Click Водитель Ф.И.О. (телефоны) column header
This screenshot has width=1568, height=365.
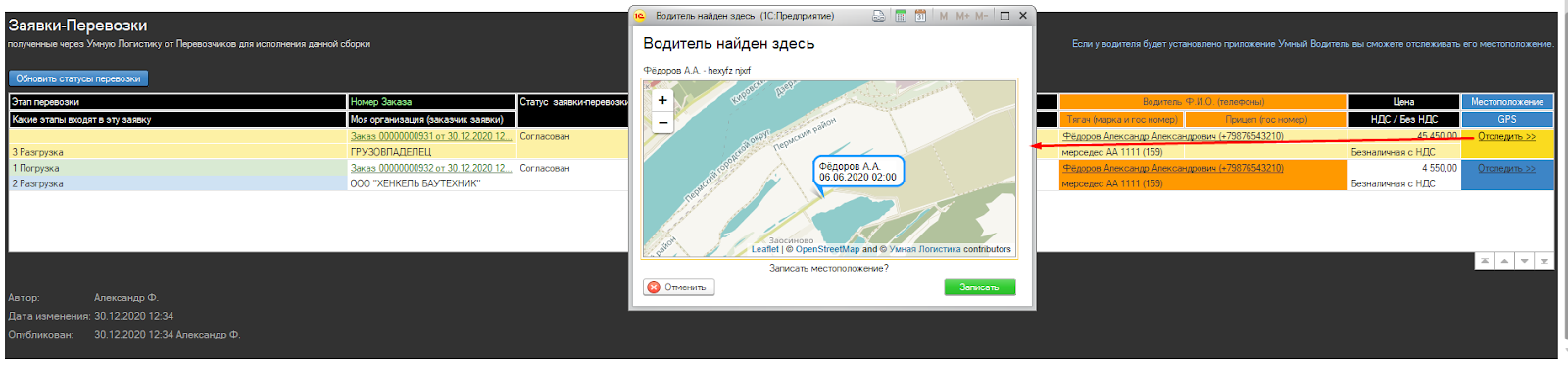pos(1202,102)
